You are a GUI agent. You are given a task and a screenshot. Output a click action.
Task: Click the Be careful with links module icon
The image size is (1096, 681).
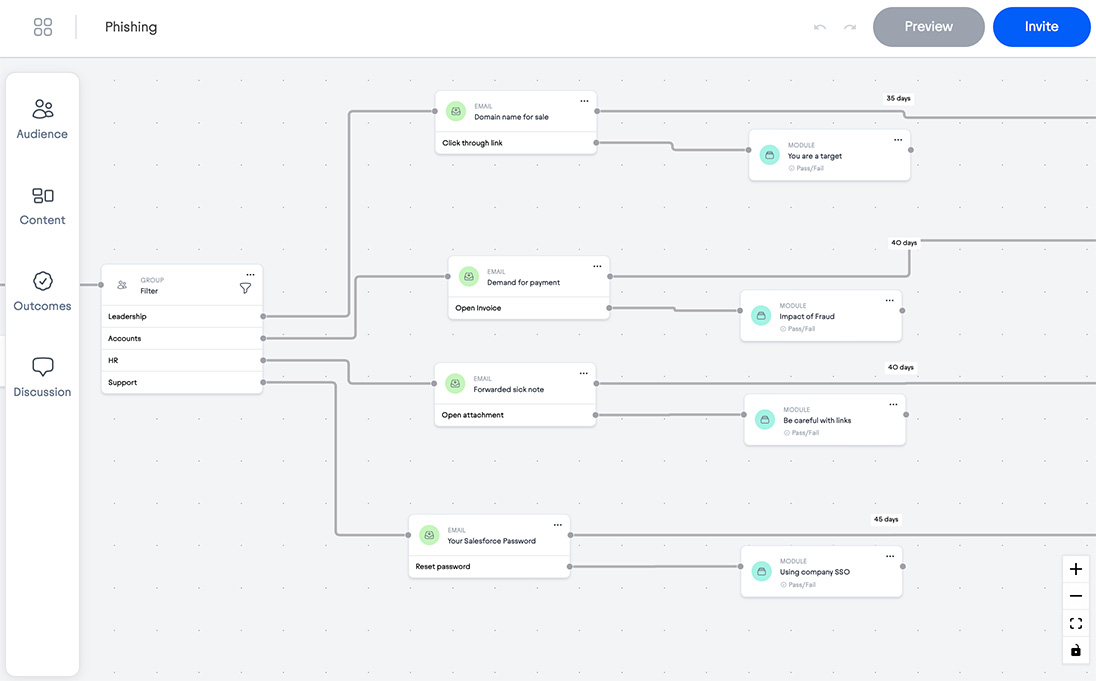(x=765, y=420)
